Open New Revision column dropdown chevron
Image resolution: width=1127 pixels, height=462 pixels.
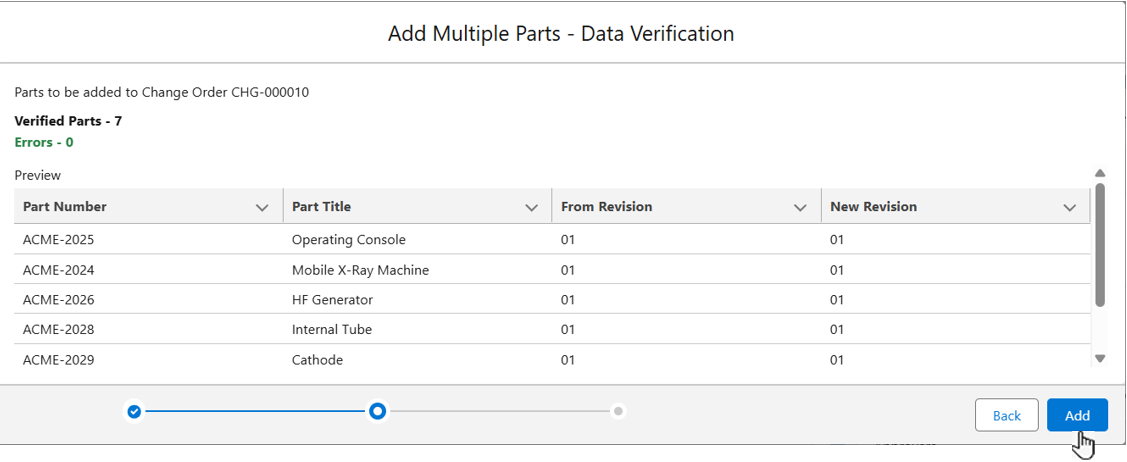(x=1069, y=208)
